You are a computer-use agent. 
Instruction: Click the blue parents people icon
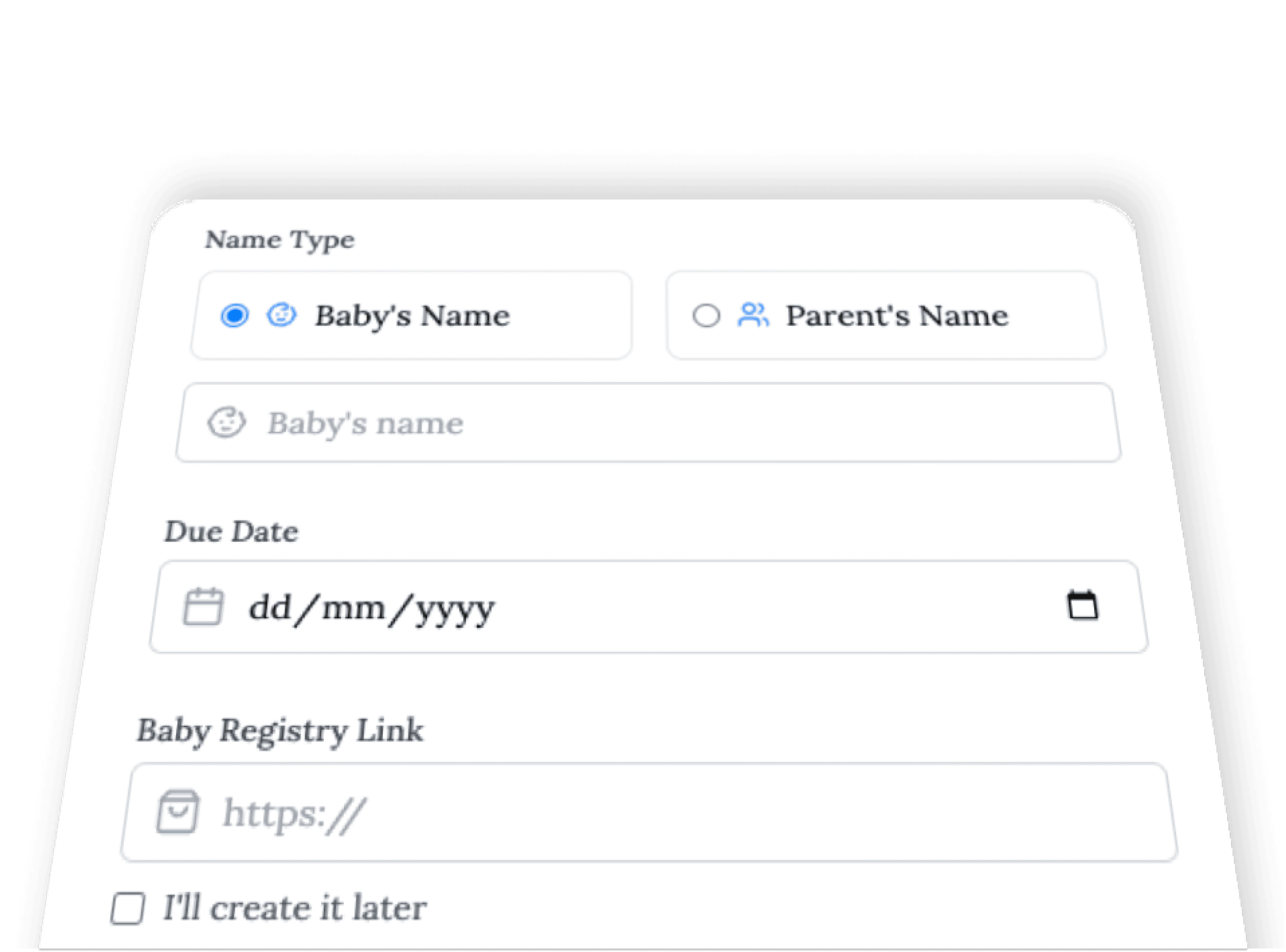click(753, 315)
